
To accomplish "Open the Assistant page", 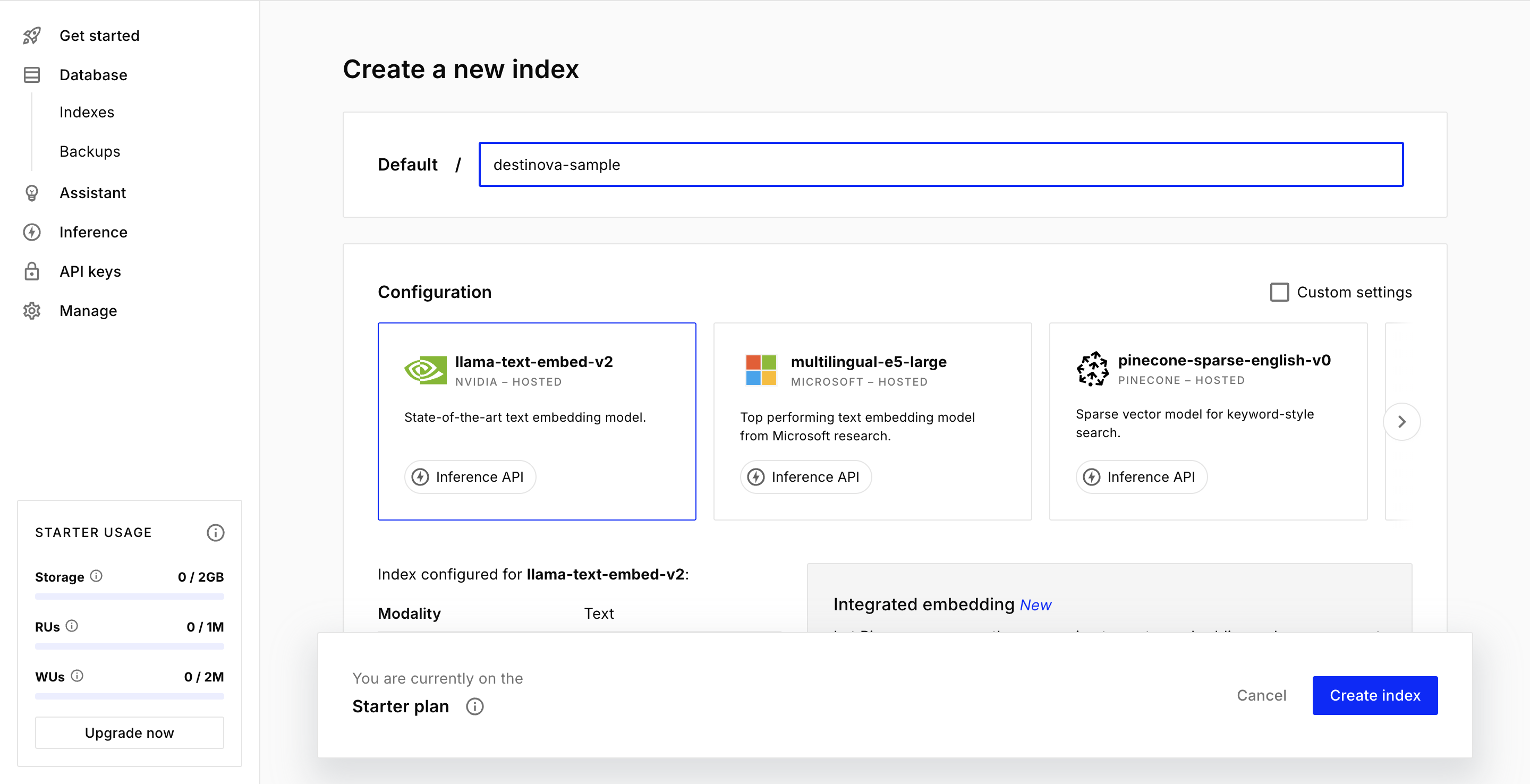I will coord(92,193).
